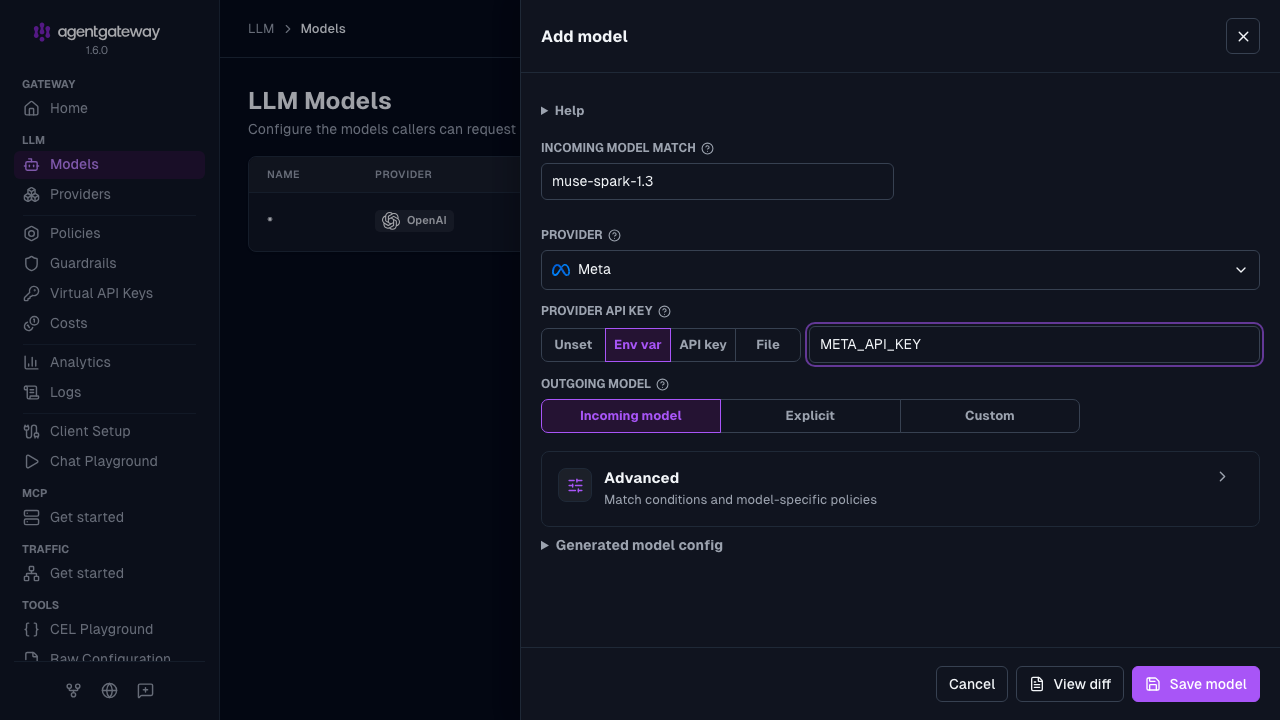Click the globe icon in sidebar footer
This screenshot has width=1280, height=720.
pos(110,690)
